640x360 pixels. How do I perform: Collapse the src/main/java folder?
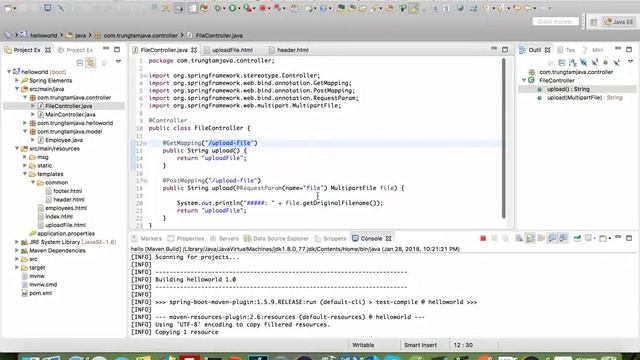click(17, 89)
